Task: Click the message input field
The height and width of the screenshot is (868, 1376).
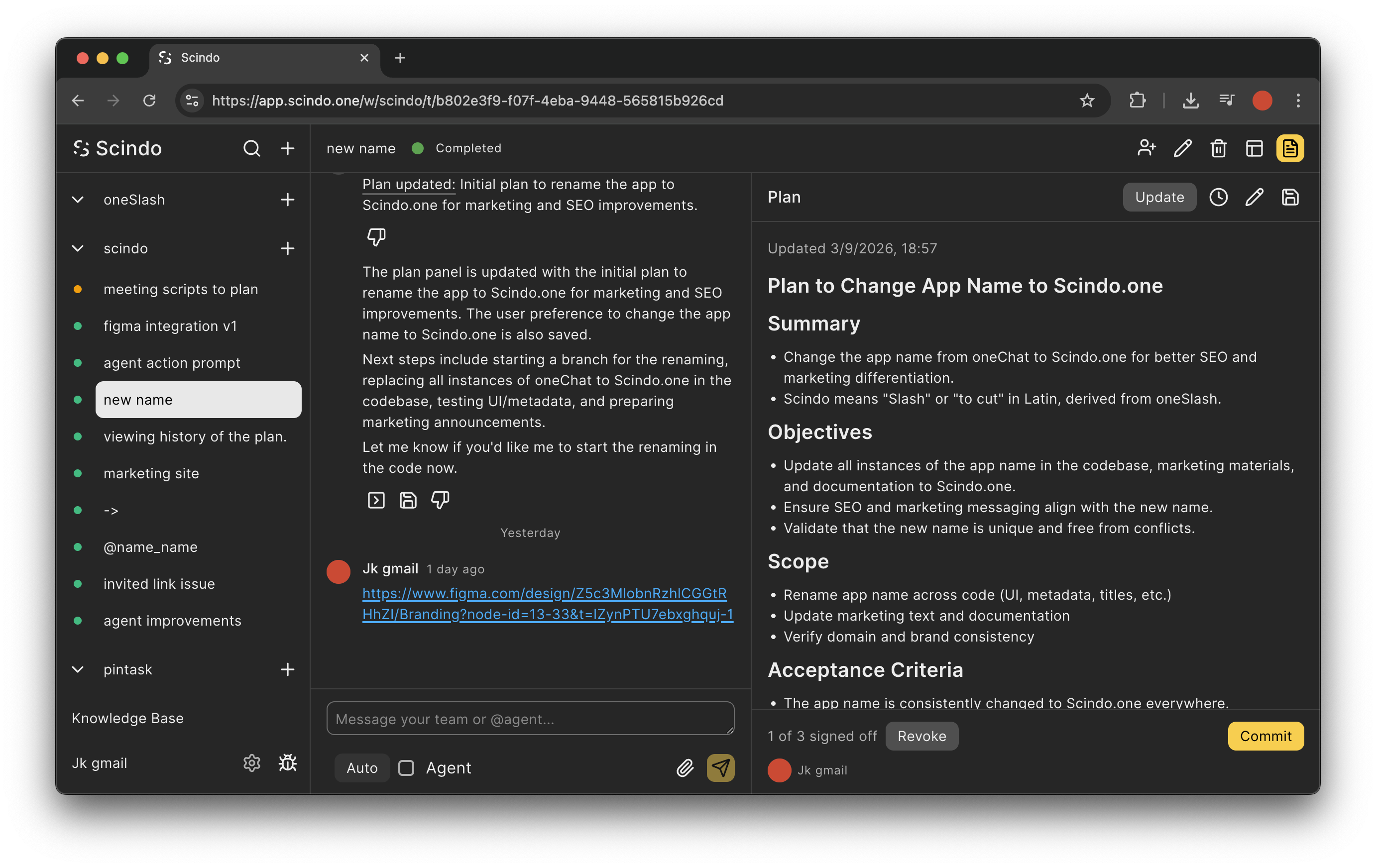Action: tap(530, 718)
